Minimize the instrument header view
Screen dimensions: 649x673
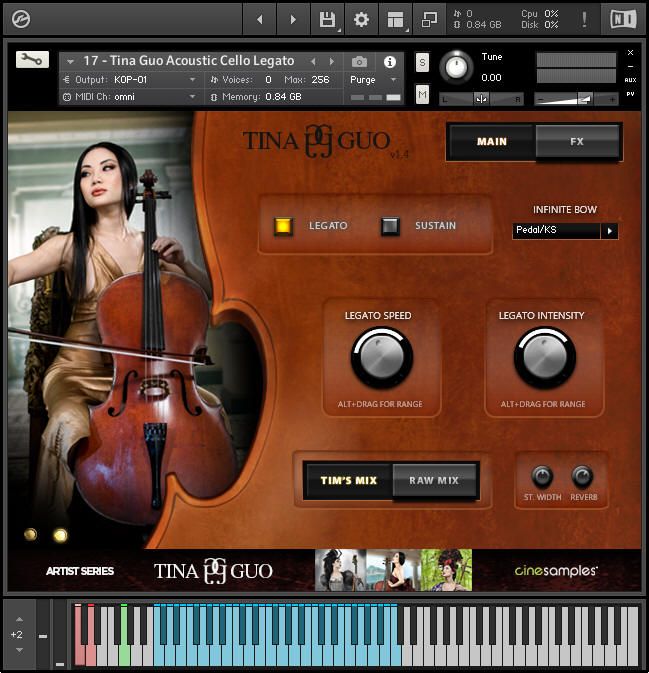coord(630,67)
